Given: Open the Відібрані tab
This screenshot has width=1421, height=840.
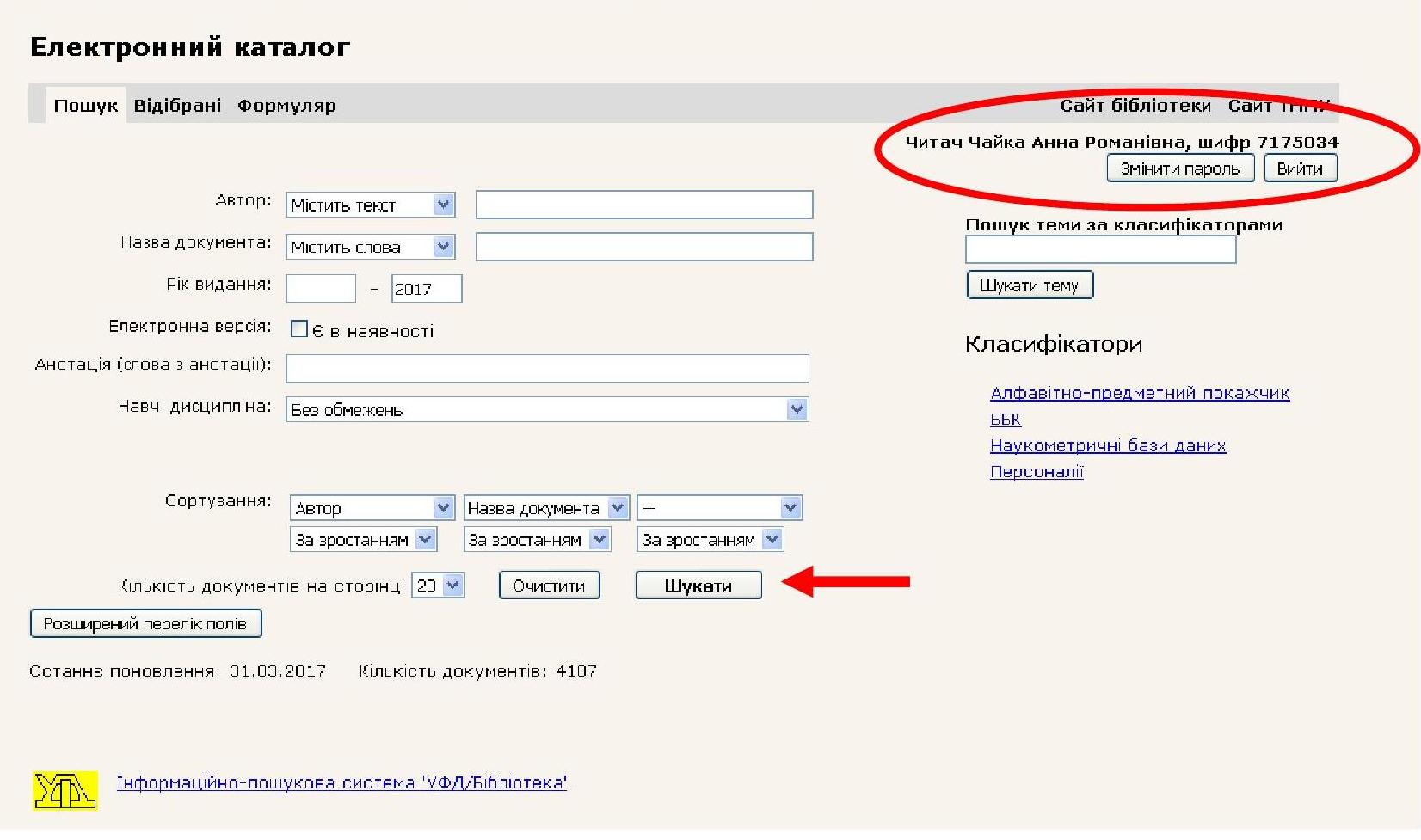Looking at the screenshot, I should point(177,106).
